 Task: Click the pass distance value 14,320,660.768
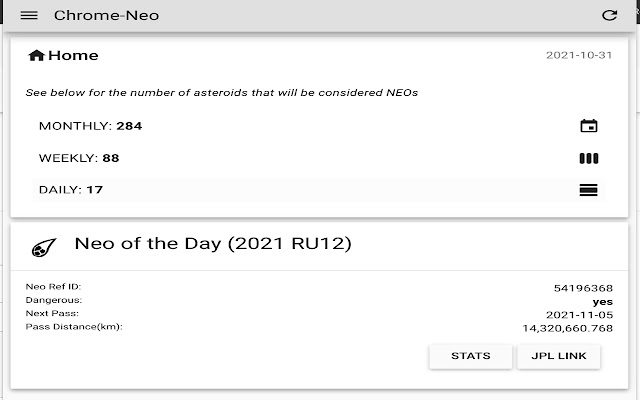tap(567, 327)
